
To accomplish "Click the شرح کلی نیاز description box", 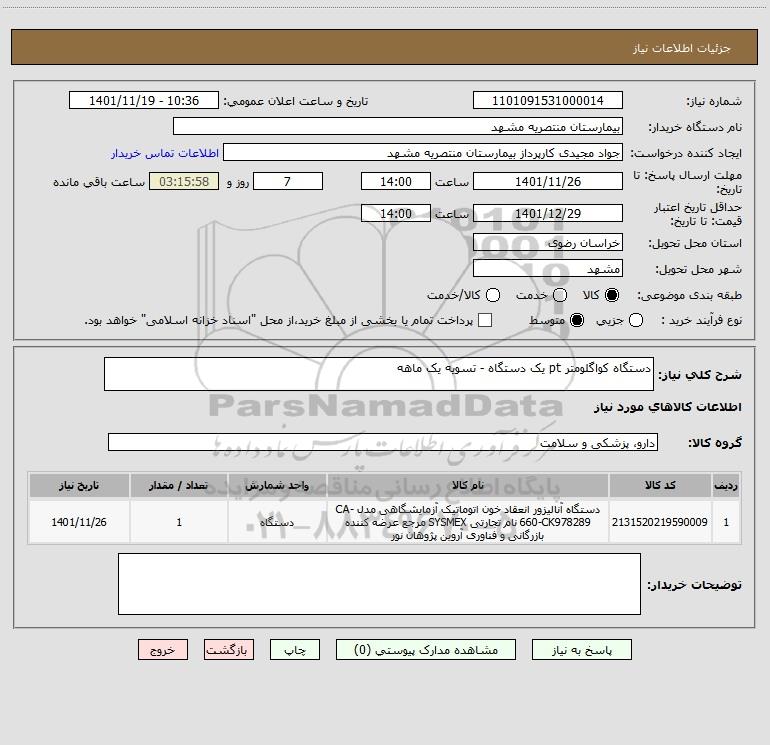I will pyautogui.click(x=379, y=374).
